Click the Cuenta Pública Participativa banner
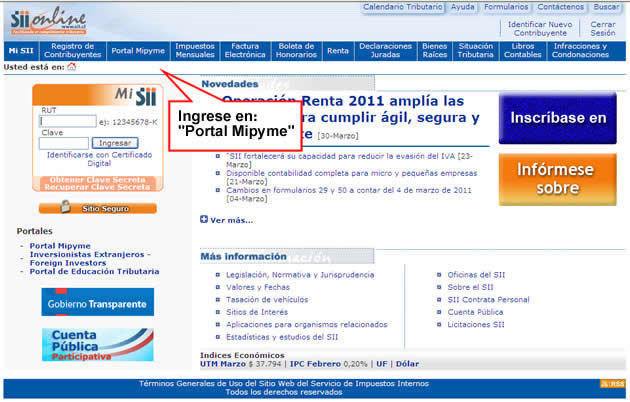This screenshot has height=402, width=630. (x=98, y=345)
